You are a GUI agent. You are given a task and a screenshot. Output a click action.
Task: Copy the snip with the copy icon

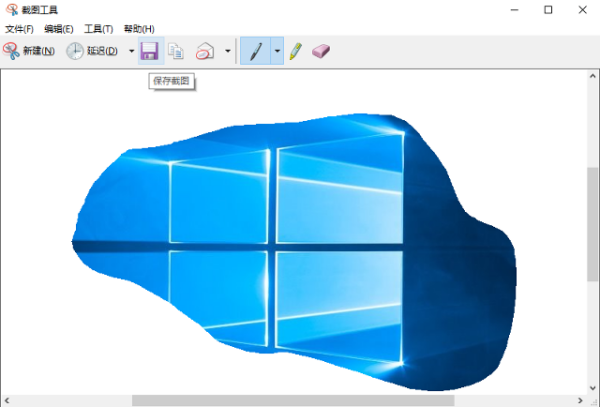click(x=176, y=51)
